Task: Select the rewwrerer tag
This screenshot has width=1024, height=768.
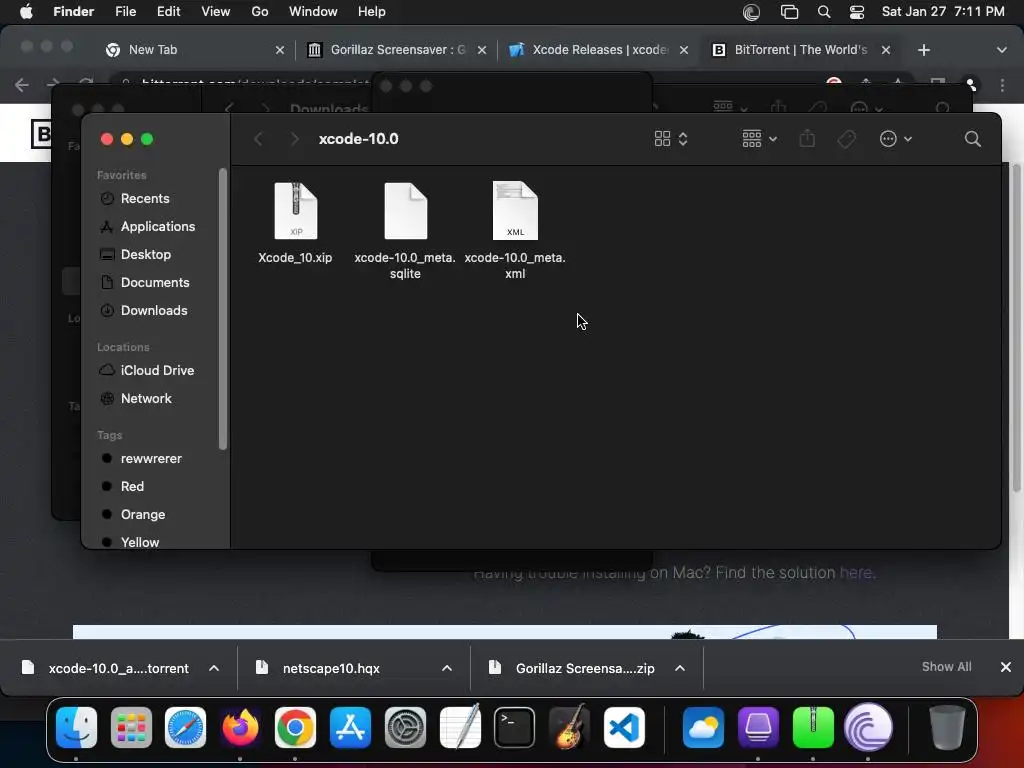Action: [151, 458]
